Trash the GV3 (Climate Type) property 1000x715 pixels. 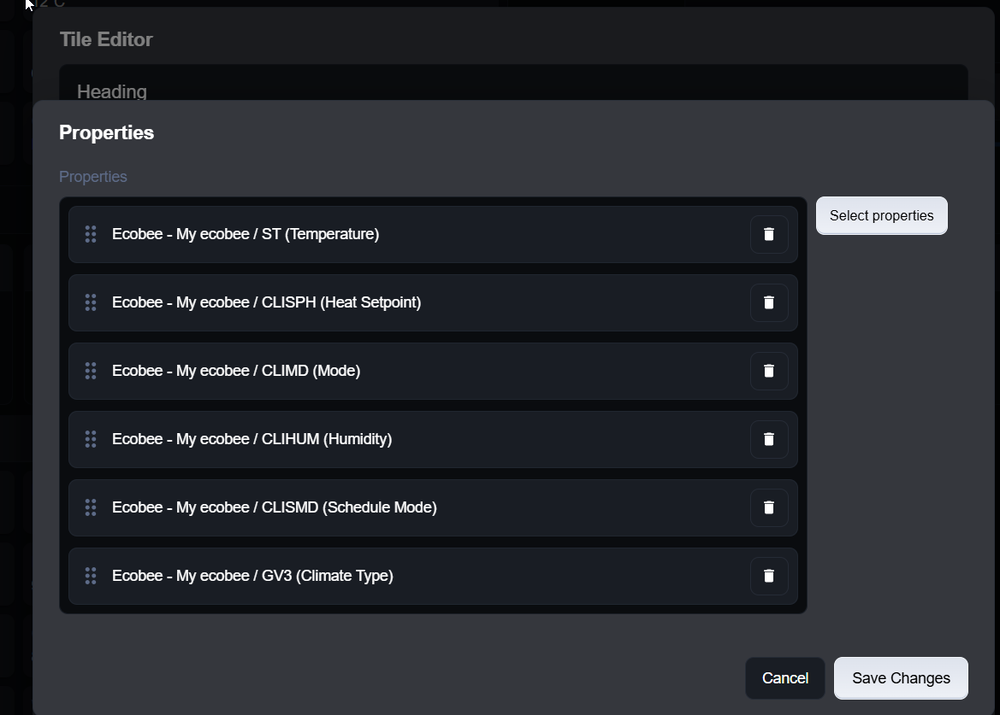pyautogui.click(x=768, y=575)
